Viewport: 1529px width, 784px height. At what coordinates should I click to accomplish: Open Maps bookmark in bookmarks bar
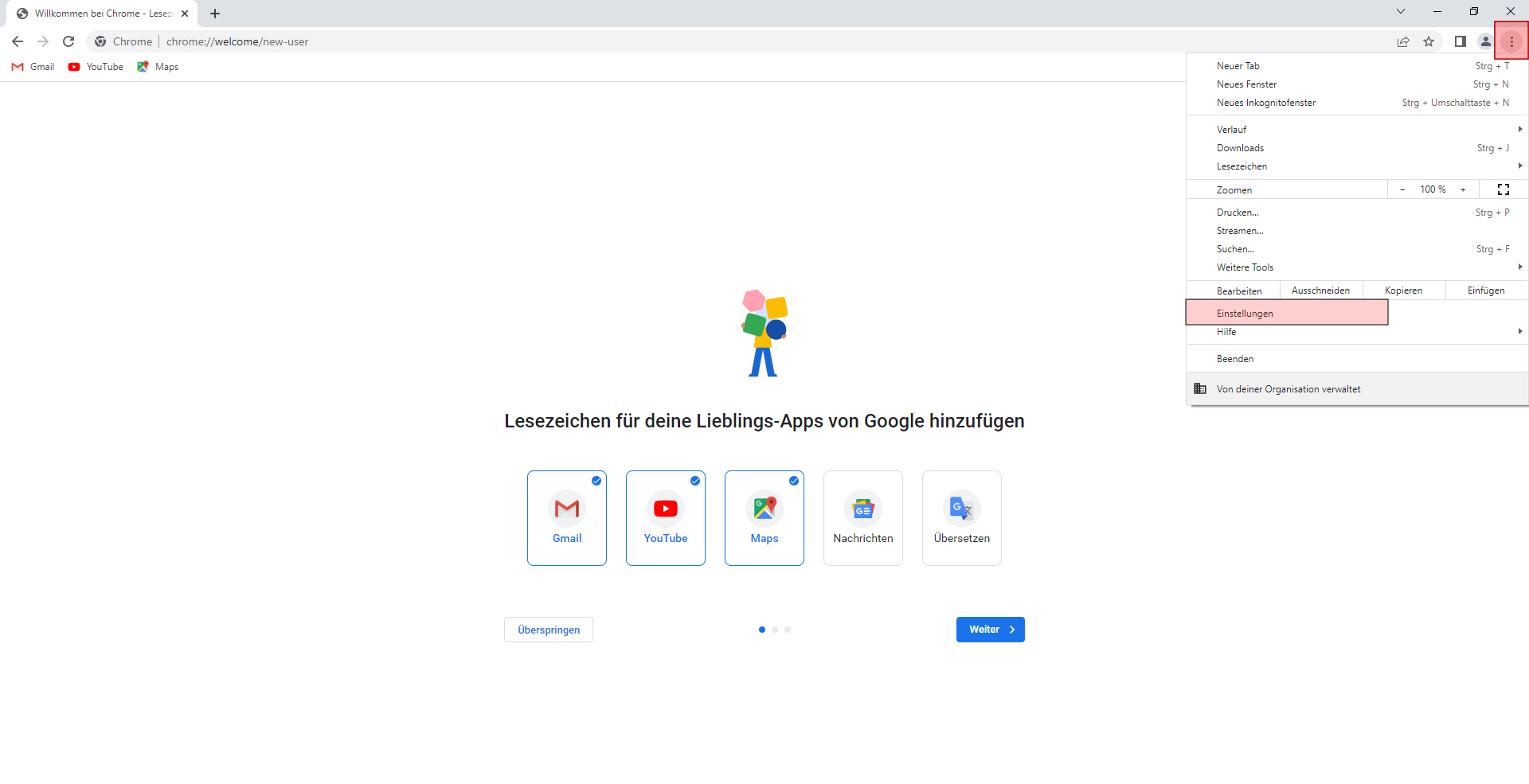tap(158, 67)
